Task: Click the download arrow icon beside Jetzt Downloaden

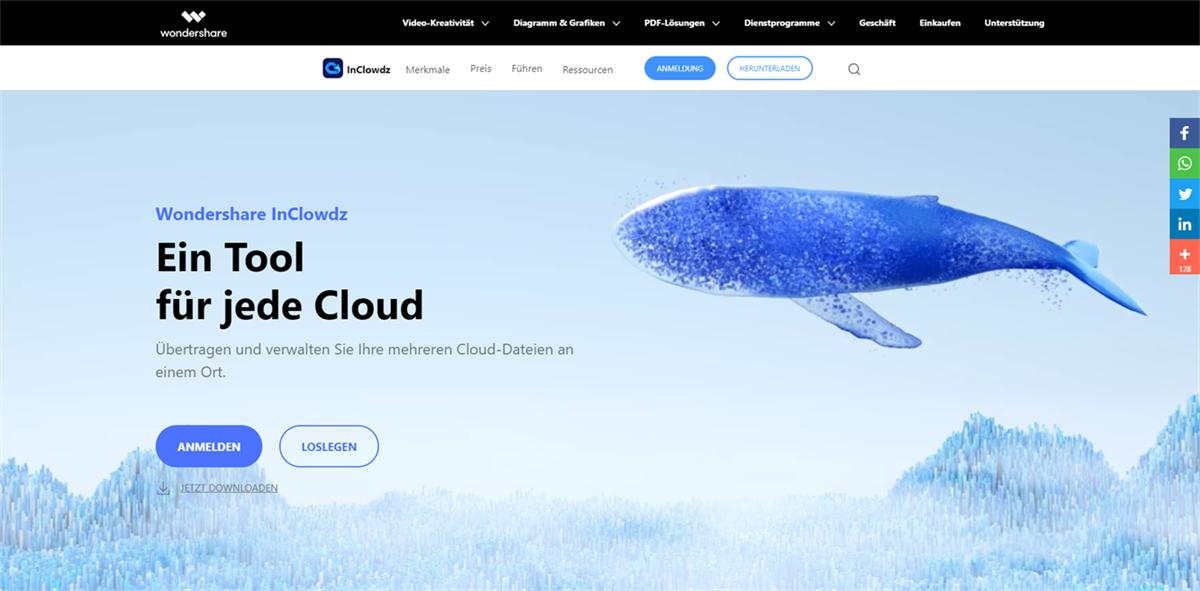Action: 163,488
